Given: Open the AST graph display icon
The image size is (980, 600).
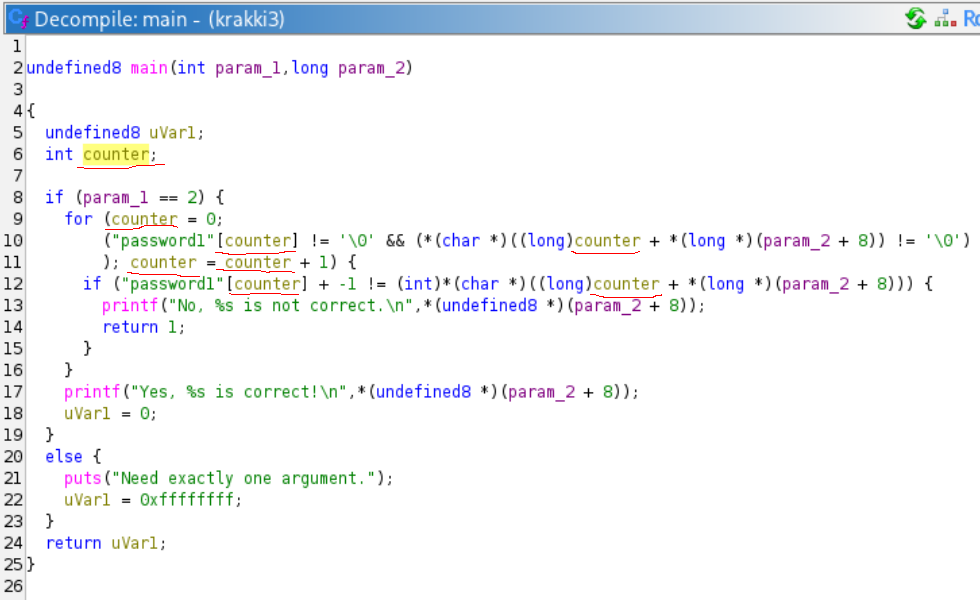Looking at the screenshot, I should coord(944,18).
